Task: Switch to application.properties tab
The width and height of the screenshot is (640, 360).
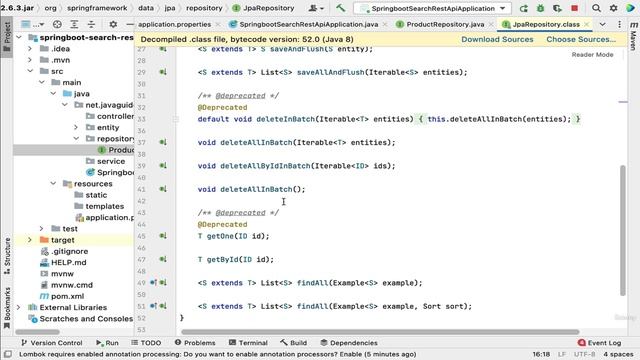Action: (174, 24)
